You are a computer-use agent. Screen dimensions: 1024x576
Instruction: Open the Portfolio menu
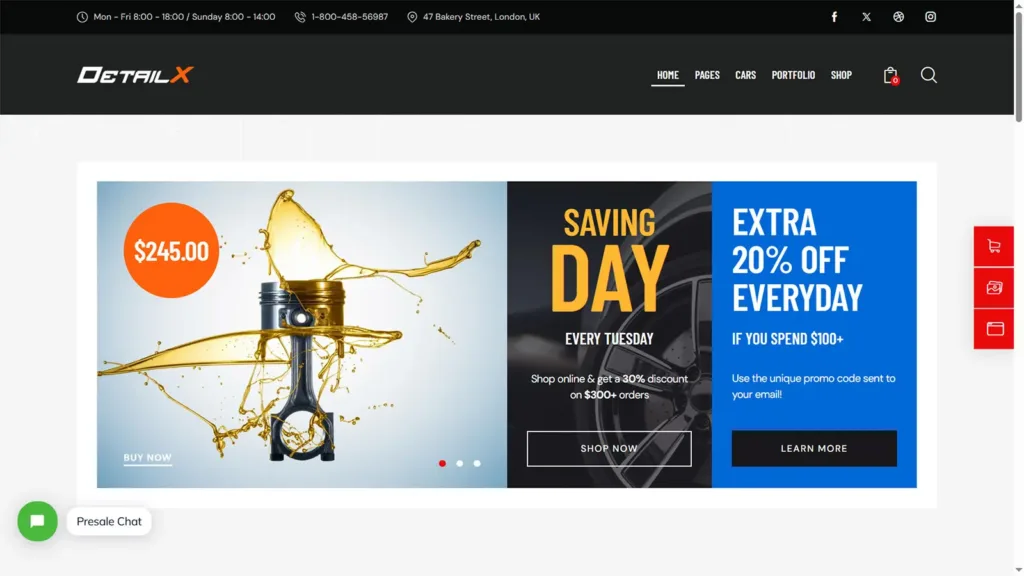tap(793, 75)
